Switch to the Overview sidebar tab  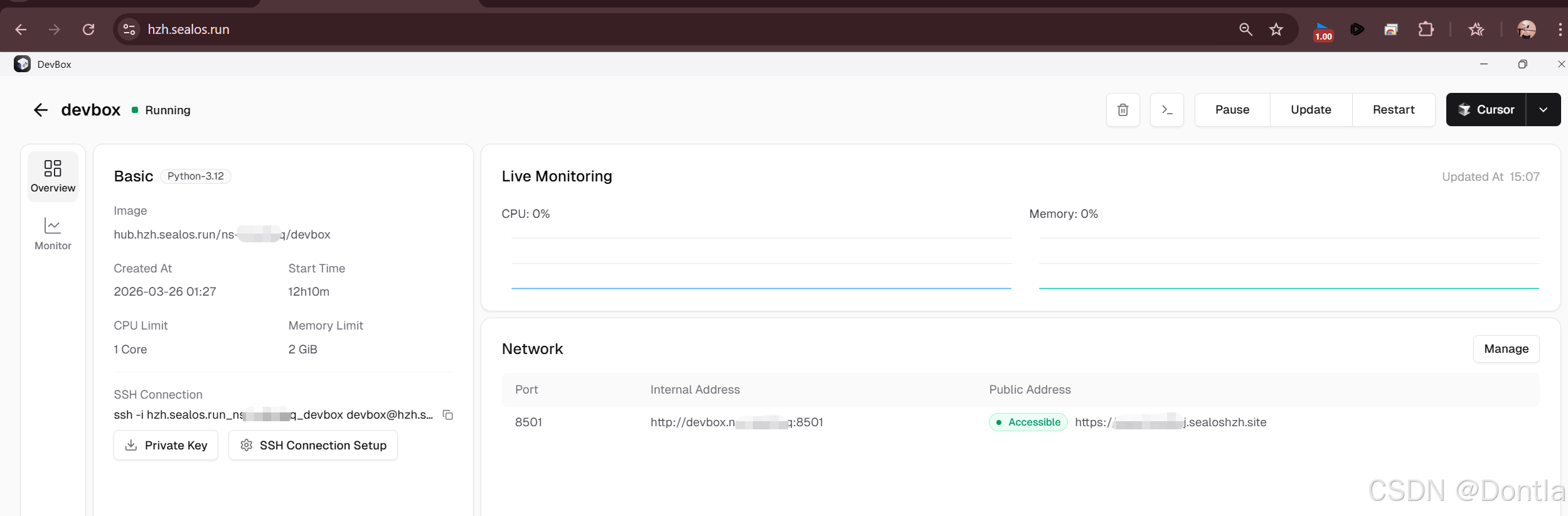pyautogui.click(x=53, y=176)
